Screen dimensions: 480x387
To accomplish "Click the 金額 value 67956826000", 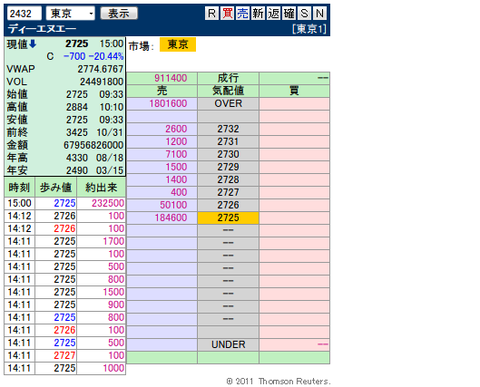I will coord(94,145).
